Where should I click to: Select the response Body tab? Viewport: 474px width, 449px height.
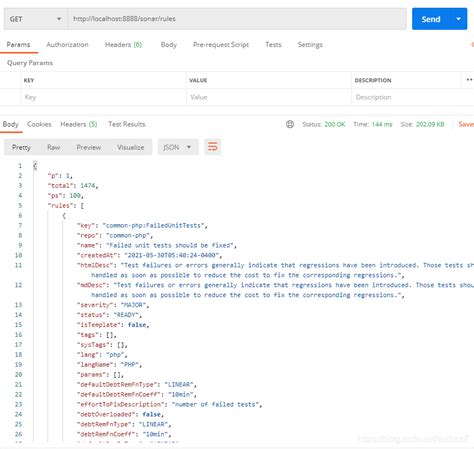click(11, 124)
